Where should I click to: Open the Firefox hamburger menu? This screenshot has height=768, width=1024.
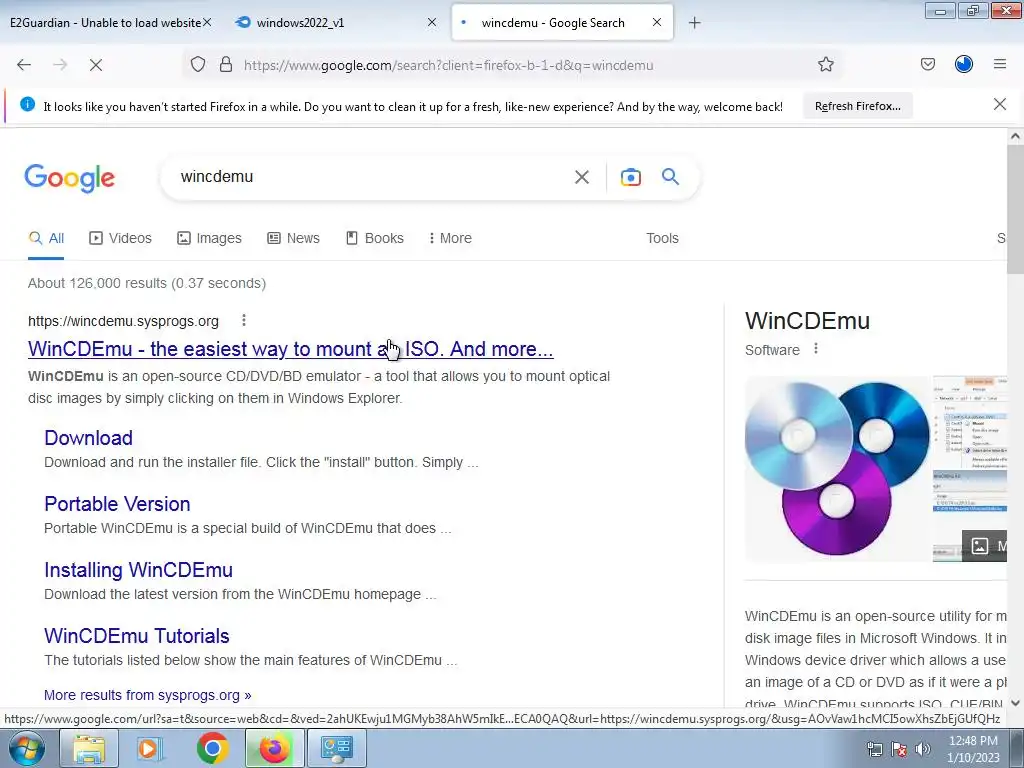click(x=1000, y=64)
